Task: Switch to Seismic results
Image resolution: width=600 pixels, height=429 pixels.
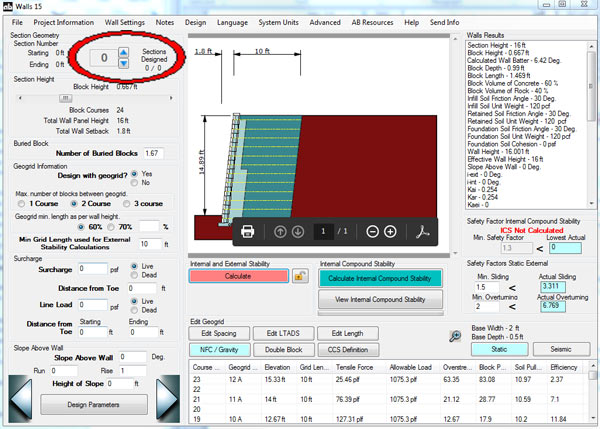Action: pyautogui.click(x=561, y=349)
